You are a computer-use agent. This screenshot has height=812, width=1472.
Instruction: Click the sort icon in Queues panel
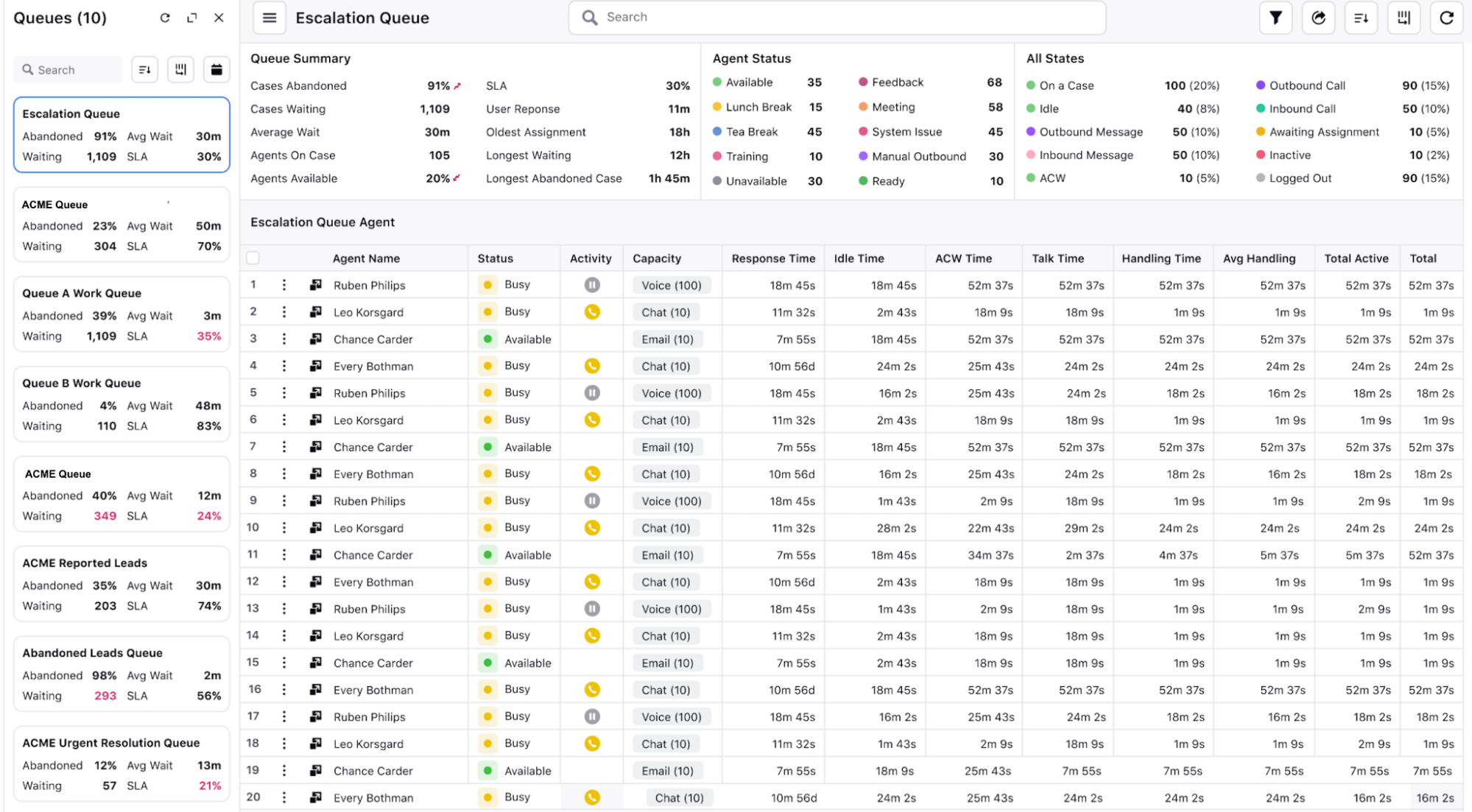[145, 70]
